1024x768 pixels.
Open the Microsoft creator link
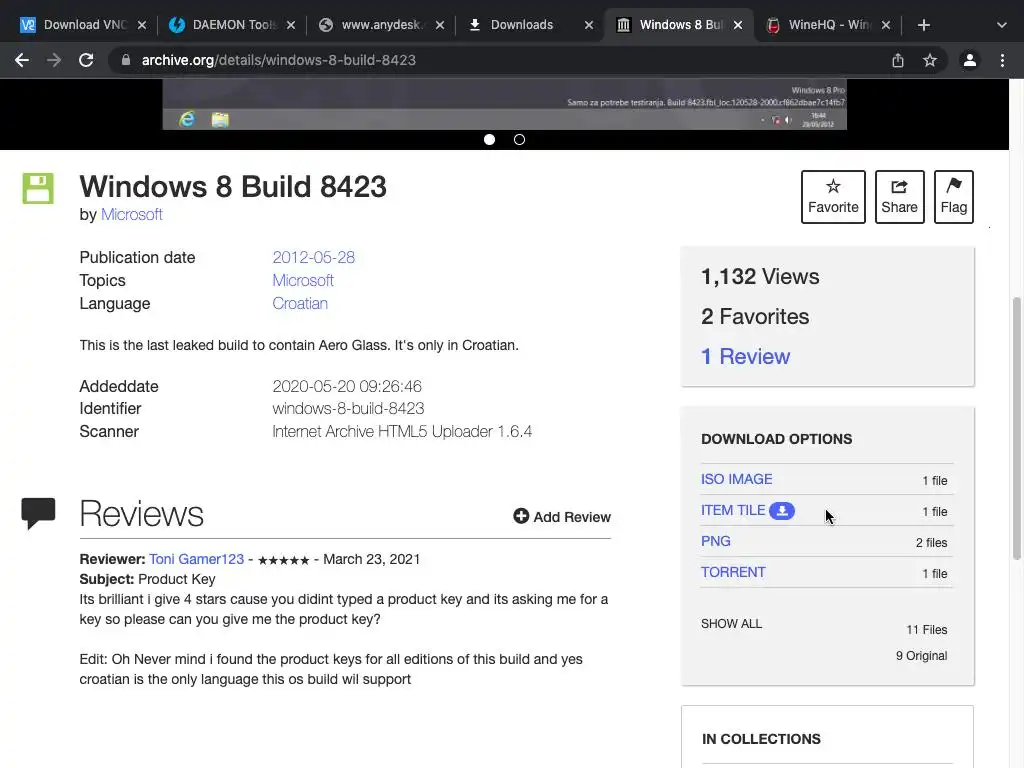(131, 214)
